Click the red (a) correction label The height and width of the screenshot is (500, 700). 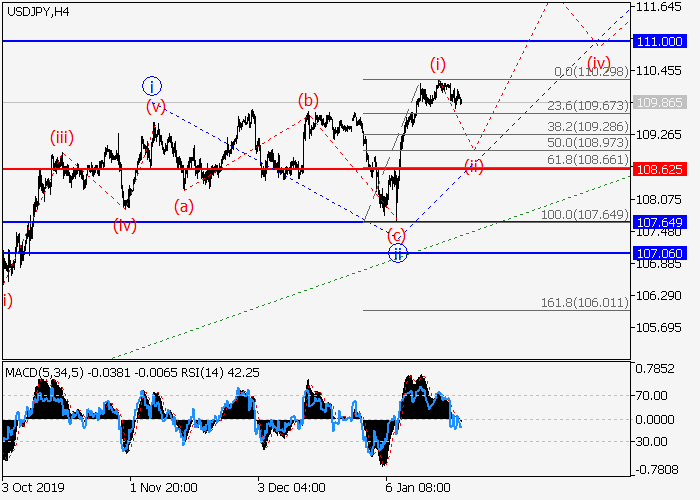tap(183, 207)
